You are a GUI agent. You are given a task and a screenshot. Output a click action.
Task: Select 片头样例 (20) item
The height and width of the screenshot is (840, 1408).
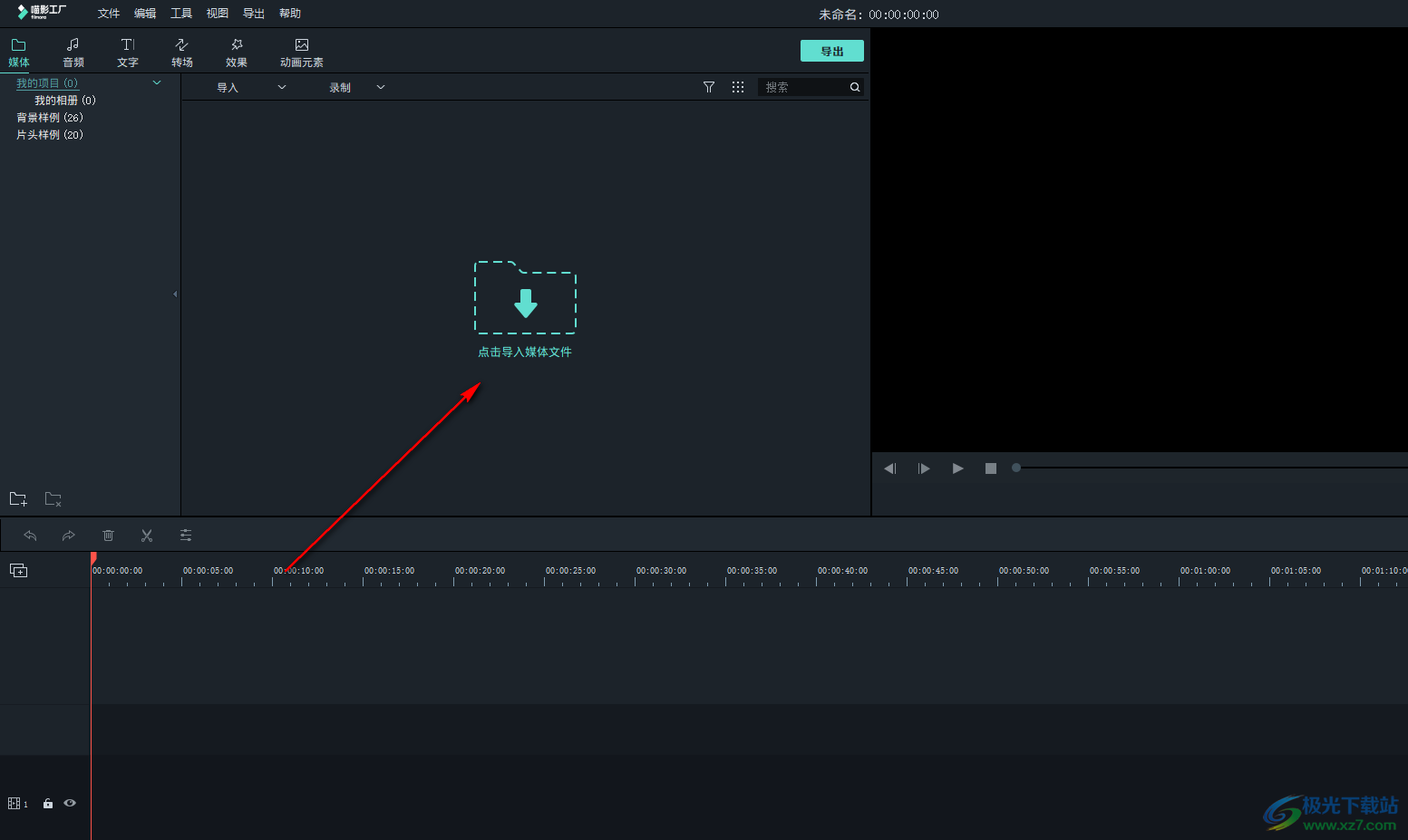(x=50, y=135)
